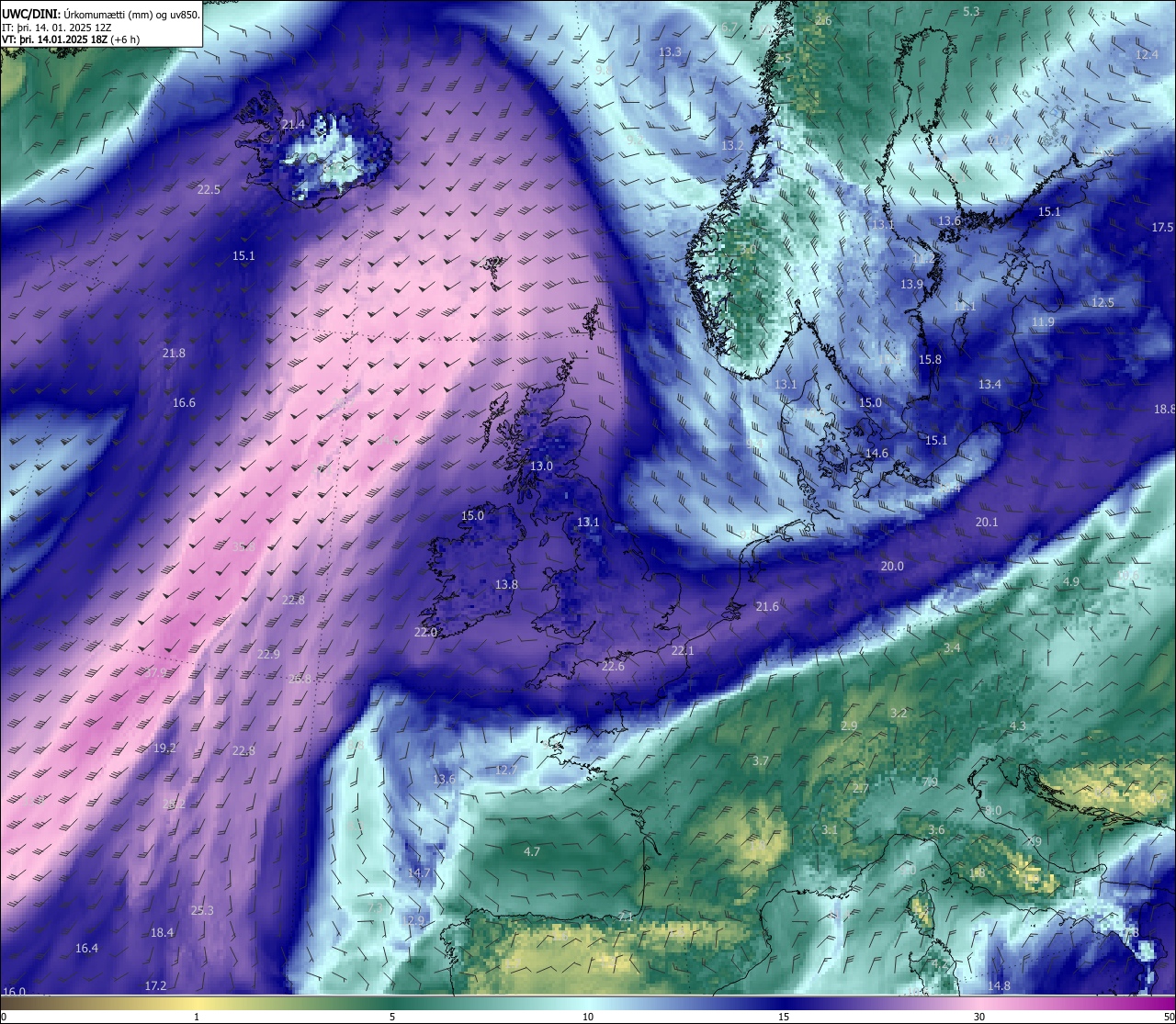This screenshot has height=1024, width=1176.
Task: Click the 4.7 value over Bay of Biscay
Action: click(x=532, y=851)
